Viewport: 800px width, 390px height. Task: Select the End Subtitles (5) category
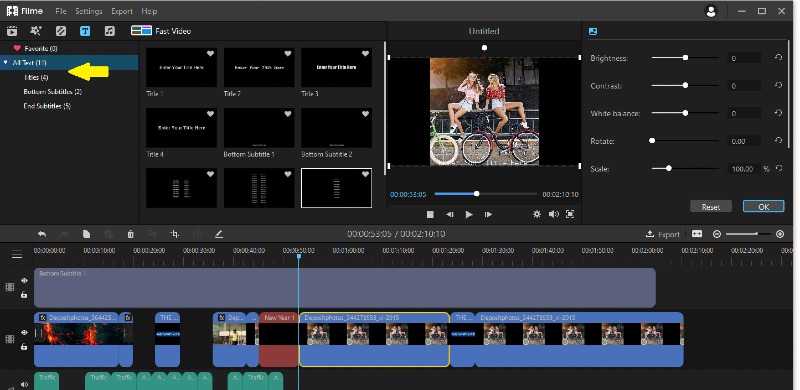point(47,106)
